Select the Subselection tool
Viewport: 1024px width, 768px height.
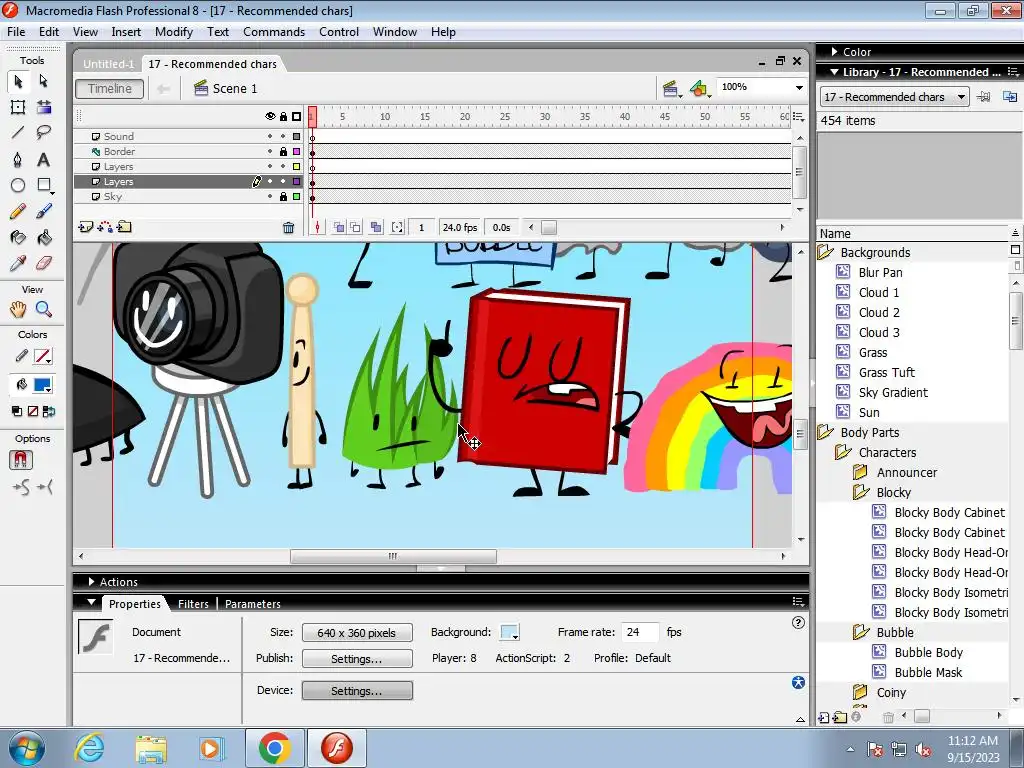(x=44, y=81)
